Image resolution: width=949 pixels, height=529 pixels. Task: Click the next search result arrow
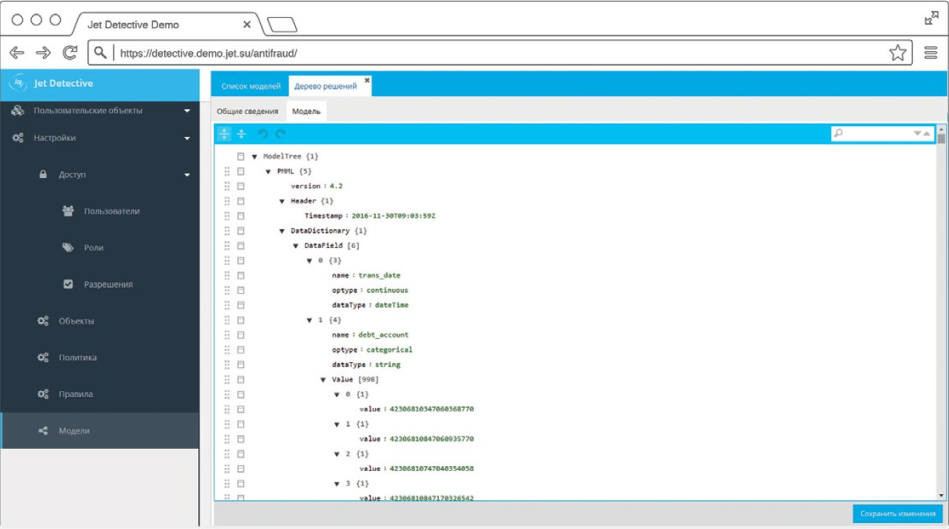[917, 133]
